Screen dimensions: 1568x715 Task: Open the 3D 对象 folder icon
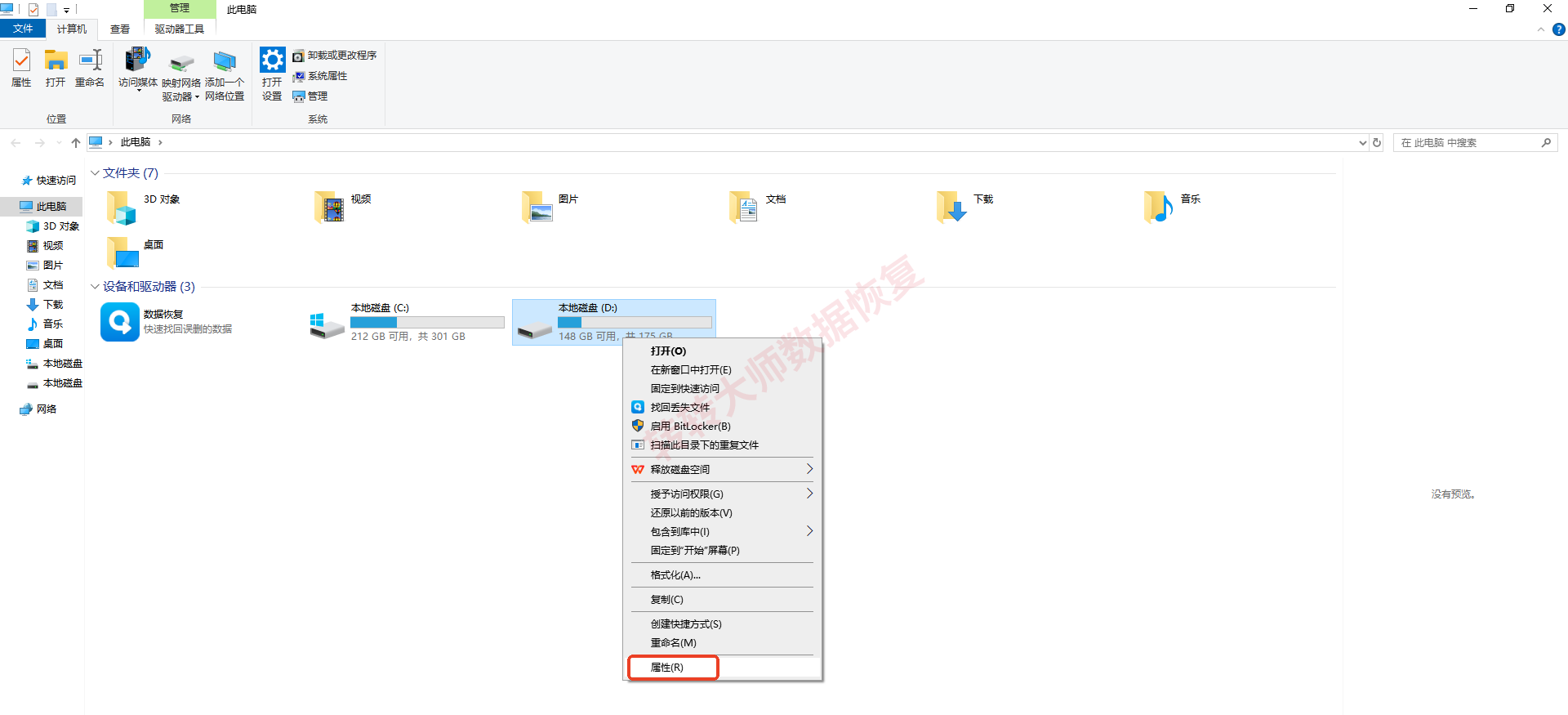(122, 207)
